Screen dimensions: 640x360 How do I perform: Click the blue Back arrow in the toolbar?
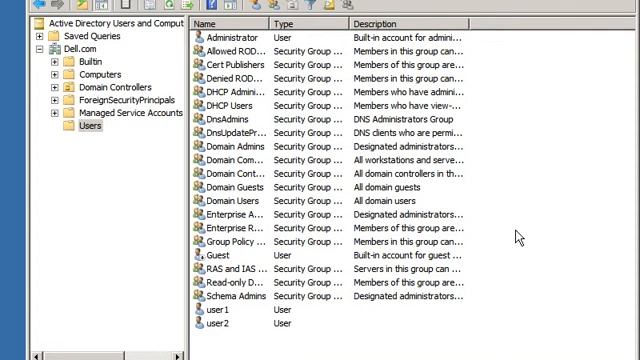click(x=39, y=4)
